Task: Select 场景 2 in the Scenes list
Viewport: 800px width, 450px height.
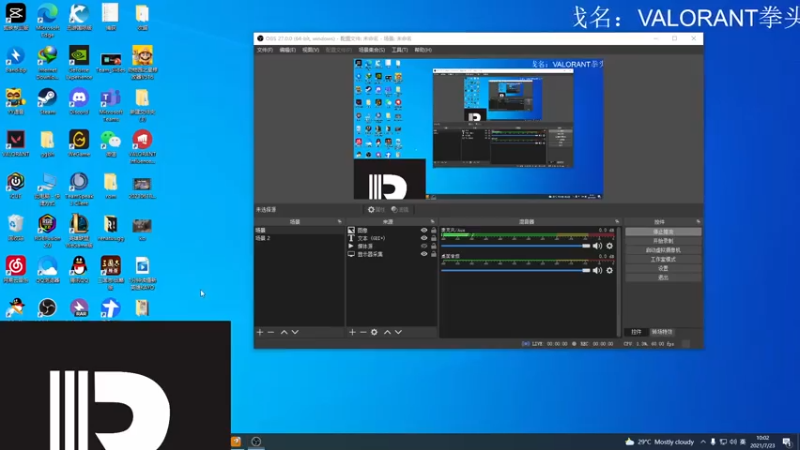Action: click(x=299, y=238)
